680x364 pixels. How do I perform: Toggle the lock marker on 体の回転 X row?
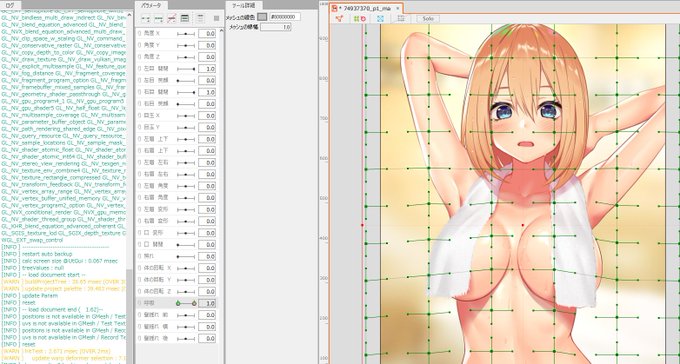click(x=139, y=268)
